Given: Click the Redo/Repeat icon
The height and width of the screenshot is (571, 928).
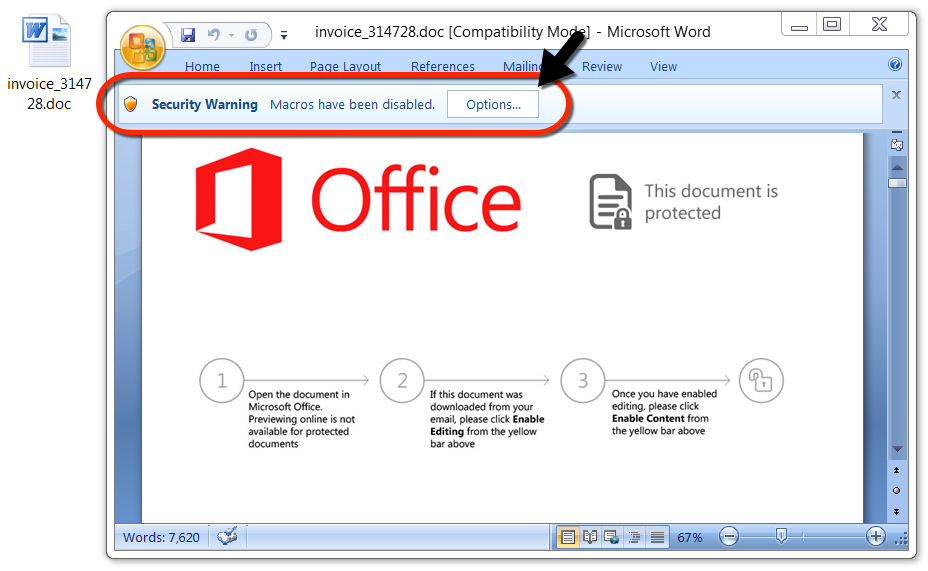Looking at the screenshot, I should pyautogui.click(x=251, y=35).
